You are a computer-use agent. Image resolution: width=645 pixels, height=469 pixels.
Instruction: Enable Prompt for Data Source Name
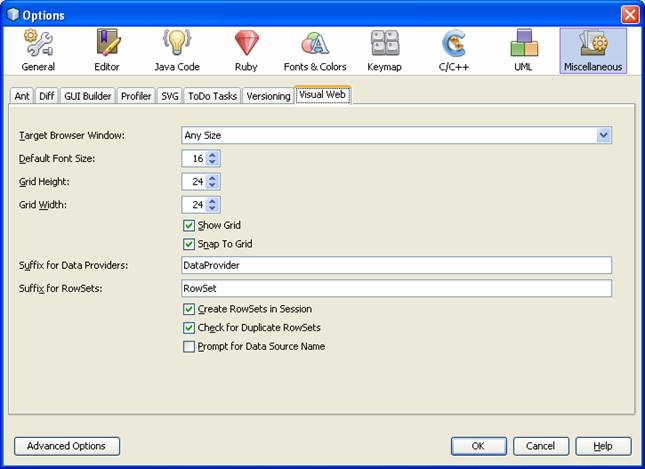click(189, 347)
